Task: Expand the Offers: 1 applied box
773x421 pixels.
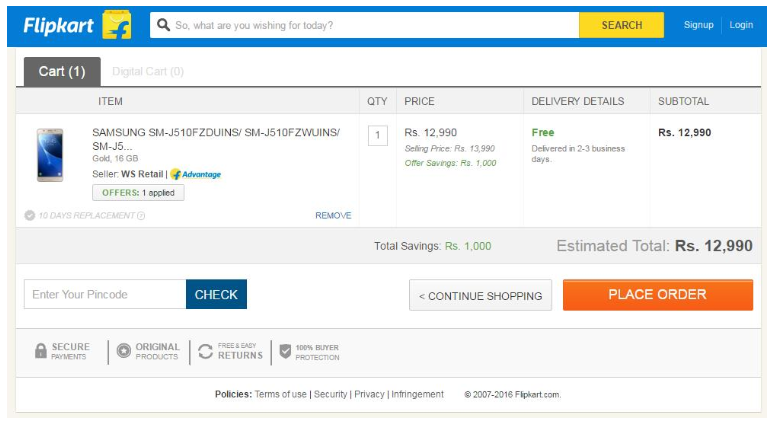Action: (138, 193)
